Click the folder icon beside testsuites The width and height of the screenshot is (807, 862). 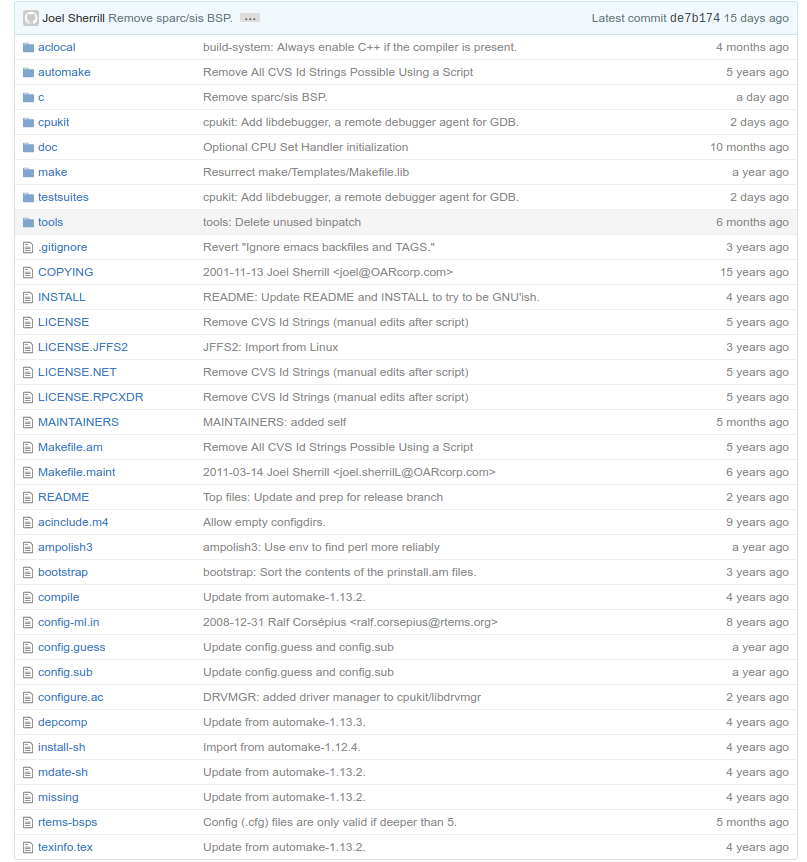click(x=28, y=197)
